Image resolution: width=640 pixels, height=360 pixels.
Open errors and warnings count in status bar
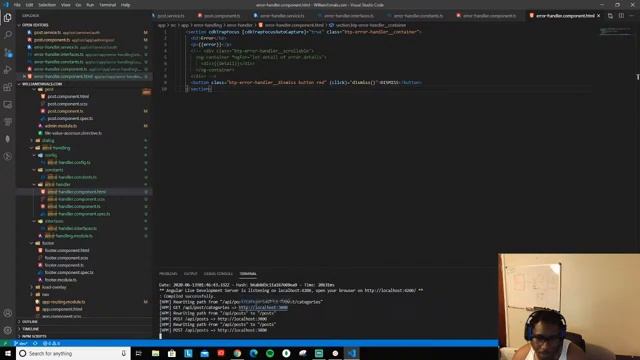pyautogui.click(x=51, y=343)
